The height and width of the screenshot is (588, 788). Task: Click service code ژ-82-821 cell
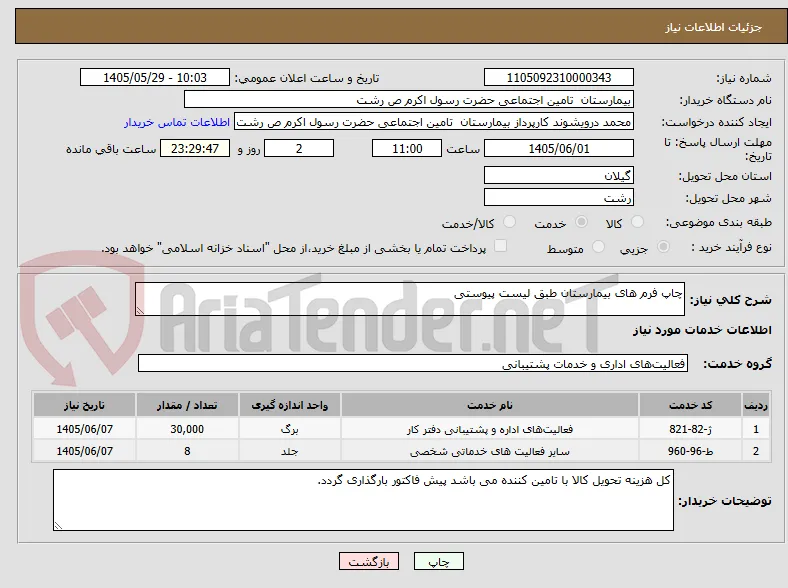(691, 429)
